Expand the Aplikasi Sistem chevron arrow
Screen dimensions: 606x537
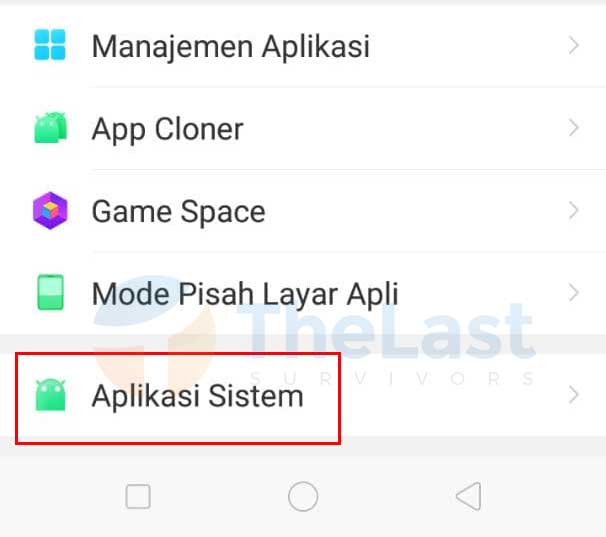[574, 395]
